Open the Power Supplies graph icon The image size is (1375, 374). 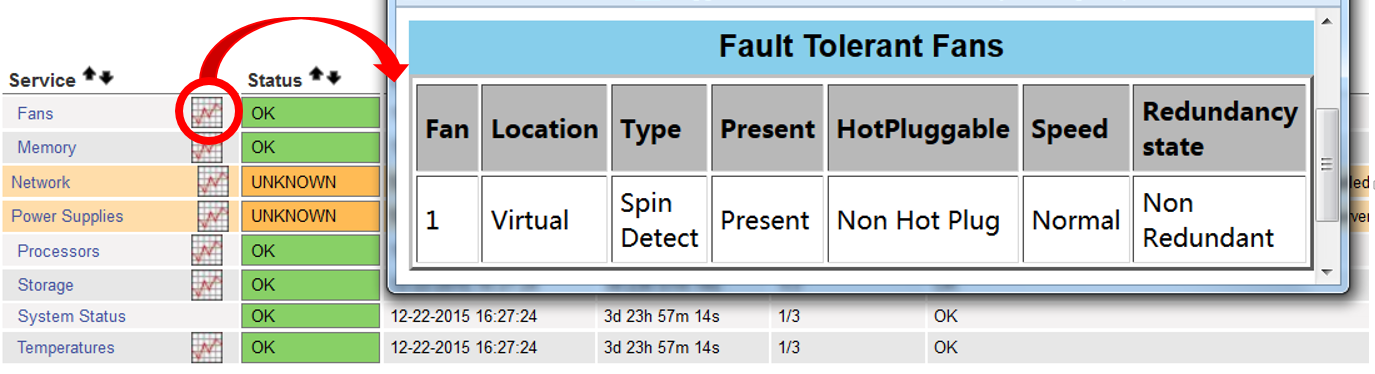tap(213, 216)
